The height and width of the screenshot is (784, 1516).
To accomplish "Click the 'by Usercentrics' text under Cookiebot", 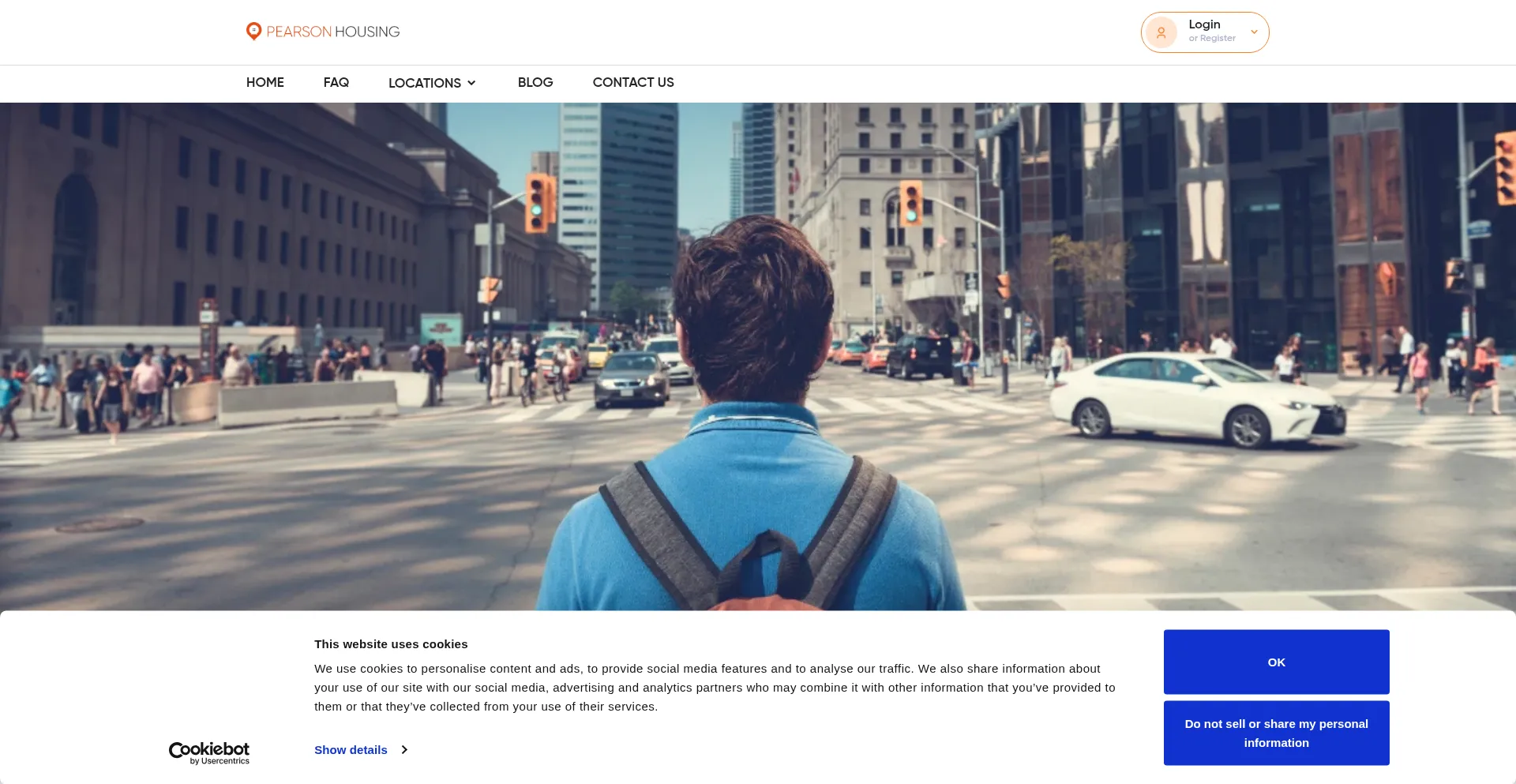I will coord(220,761).
